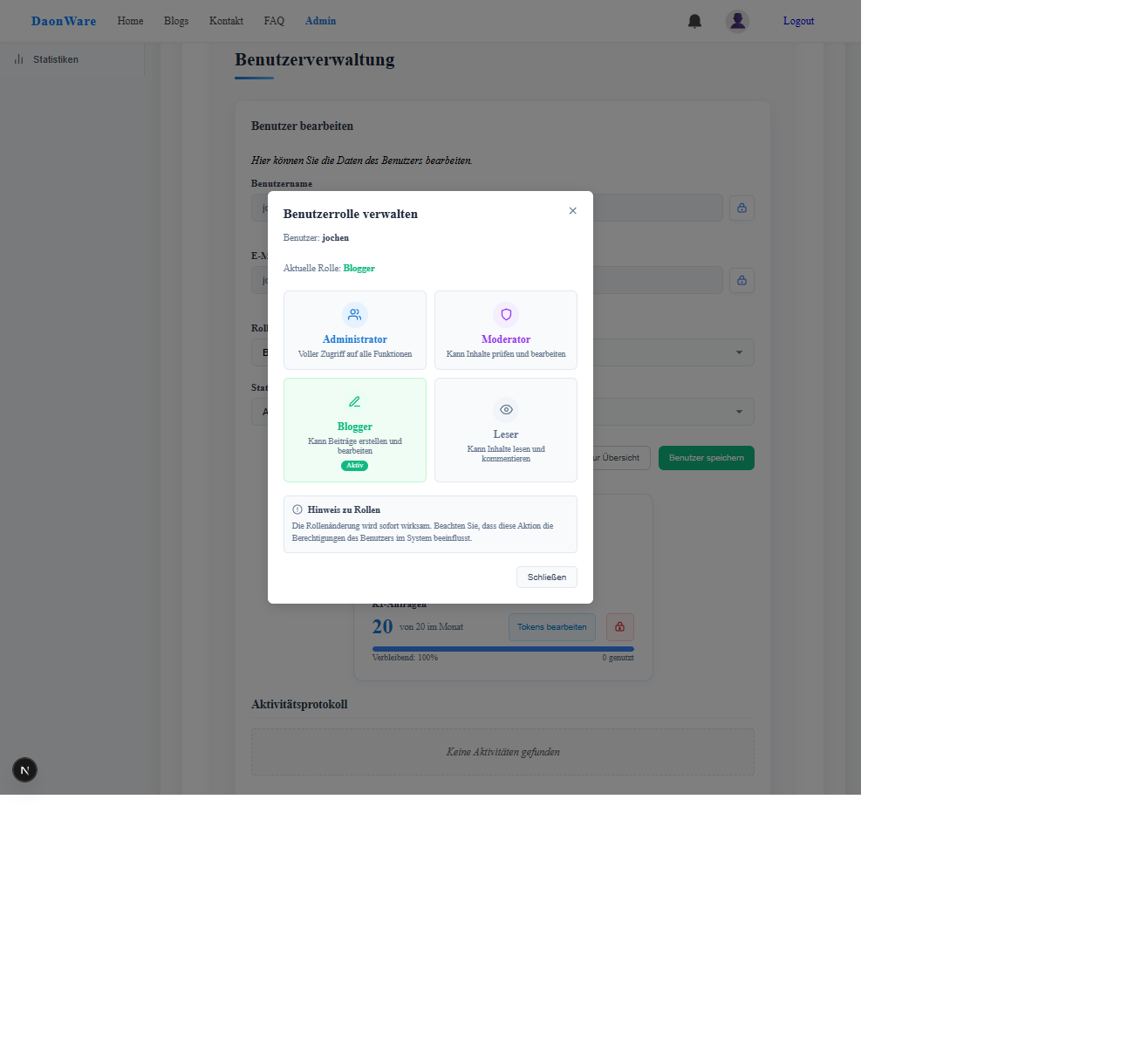Click the Aktiv badge on Blogger card
1148x1059 pixels.
(x=355, y=466)
